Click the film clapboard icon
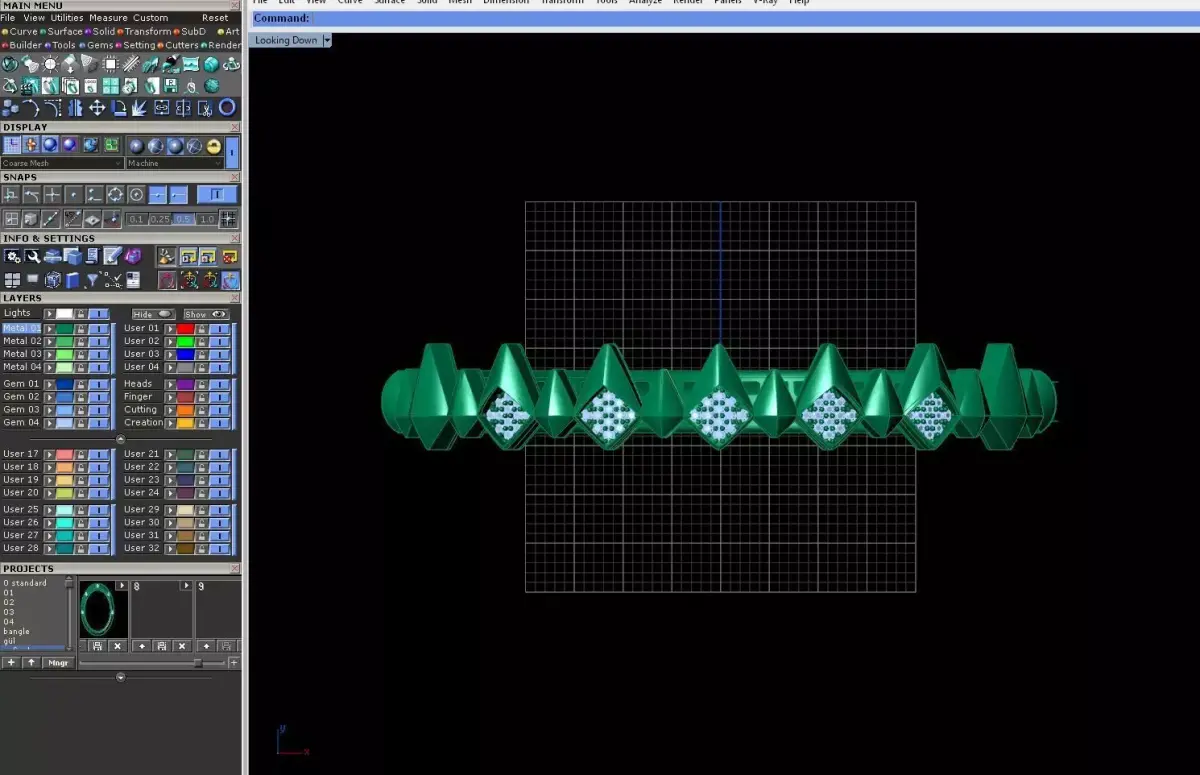This screenshot has height=775, width=1200. pyautogui.click(x=29, y=86)
